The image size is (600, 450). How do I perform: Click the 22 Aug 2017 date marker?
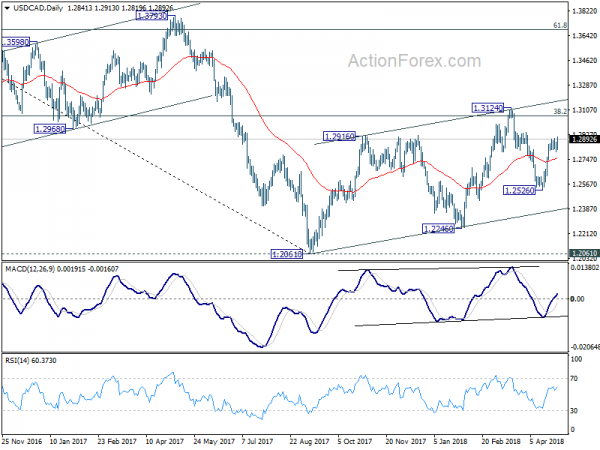[x=309, y=441]
